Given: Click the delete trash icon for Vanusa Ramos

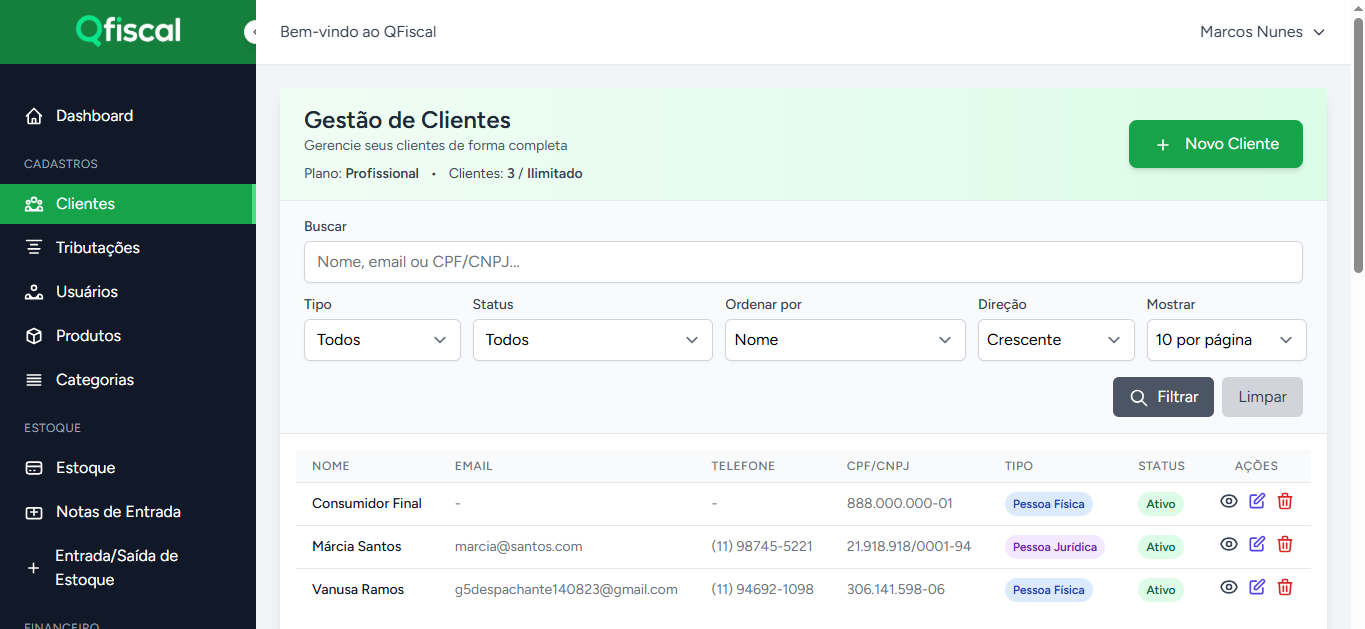Looking at the screenshot, I should [x=1285, y=587].
